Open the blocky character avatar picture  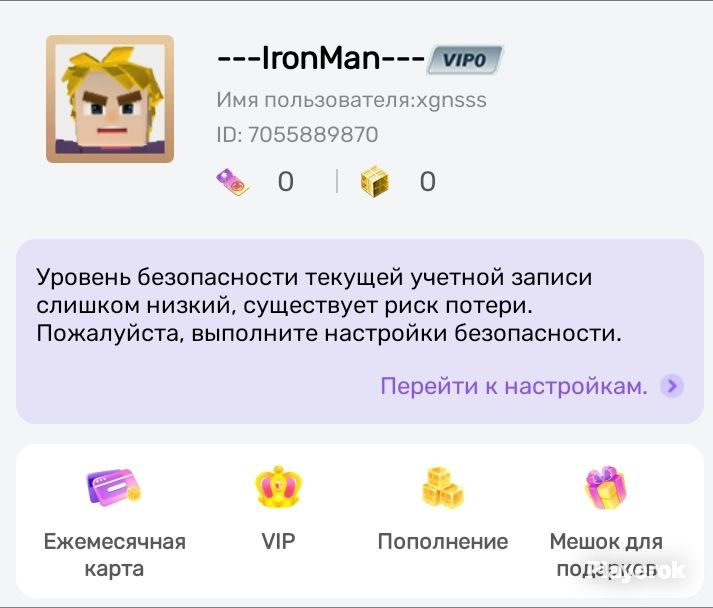point(110,99)
